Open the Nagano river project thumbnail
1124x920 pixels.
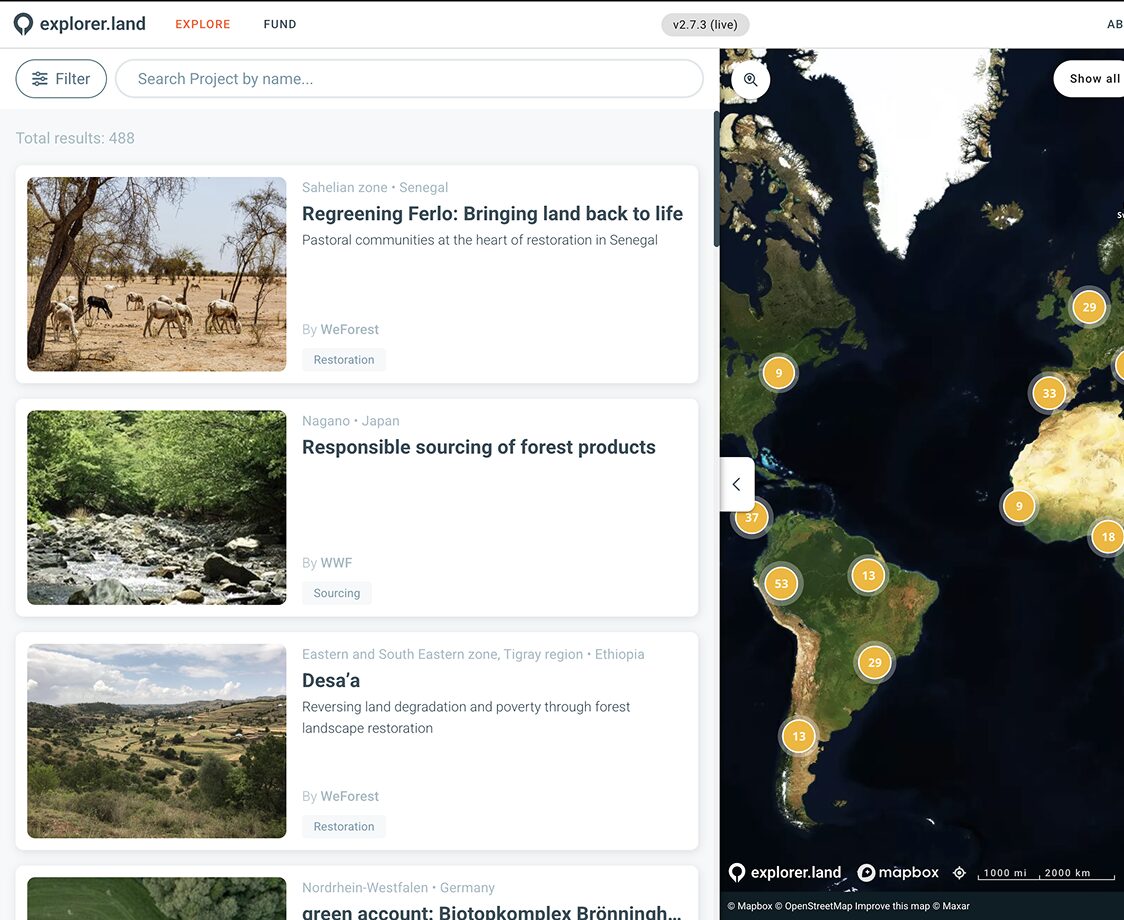click(x=157, y=508)
